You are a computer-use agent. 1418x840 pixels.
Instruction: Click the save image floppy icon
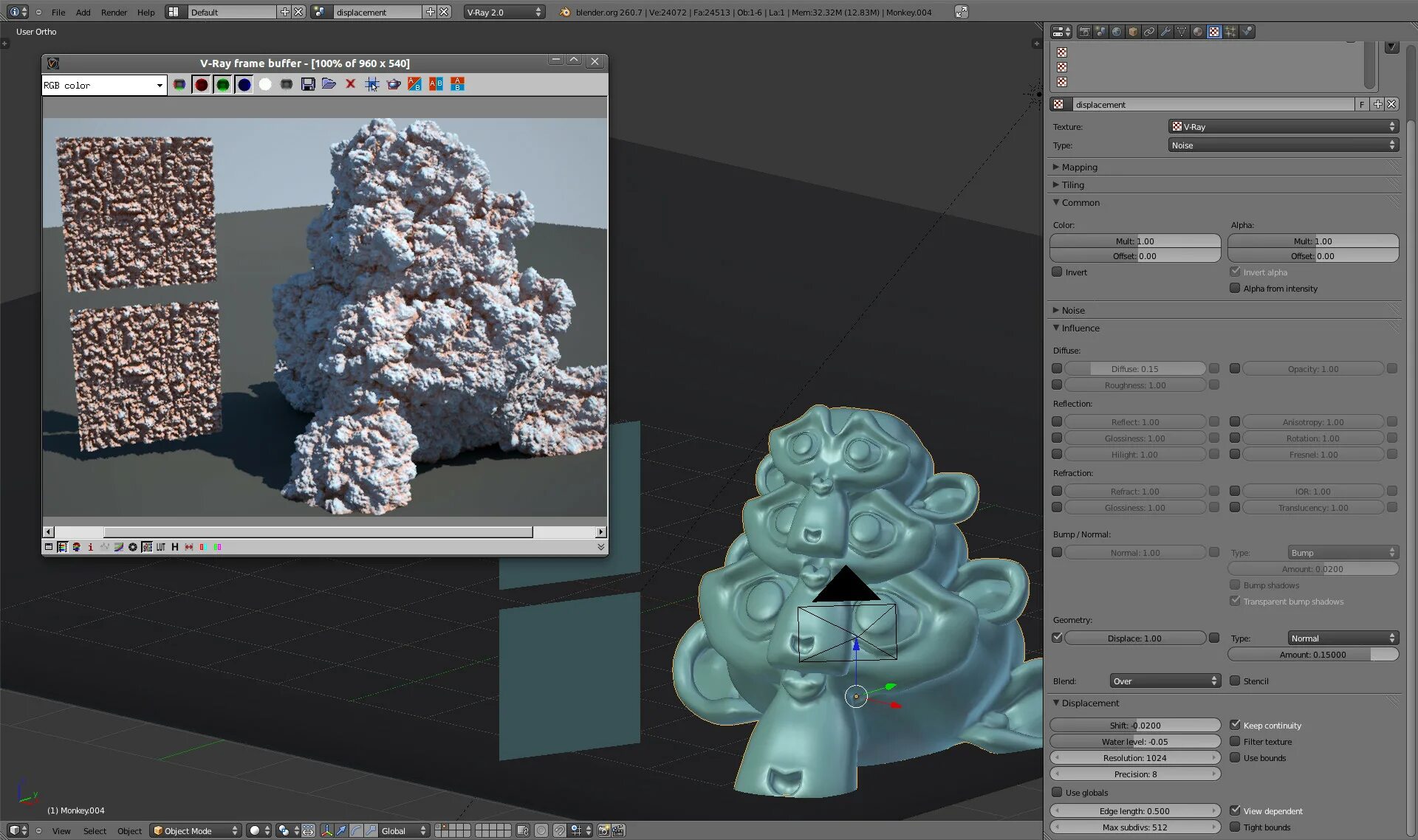point(308,84)
